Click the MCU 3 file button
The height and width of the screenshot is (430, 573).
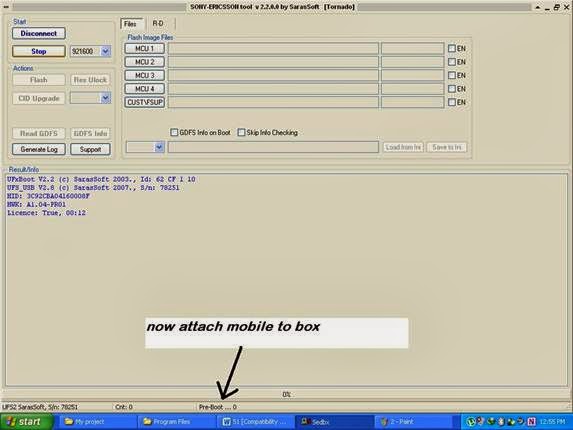(x=145, y=75)
